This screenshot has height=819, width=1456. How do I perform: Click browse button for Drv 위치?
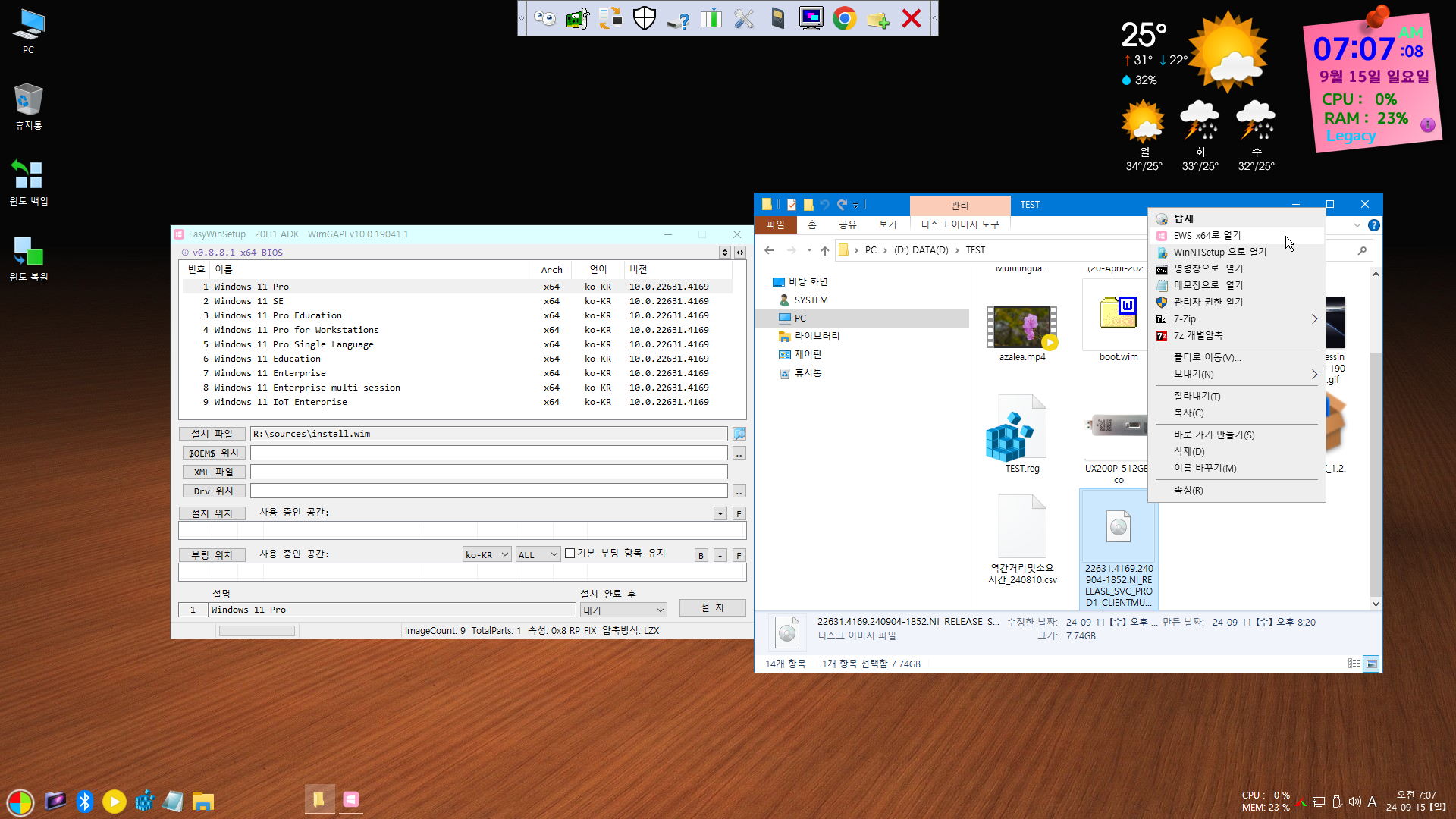[x=739, y=491]
